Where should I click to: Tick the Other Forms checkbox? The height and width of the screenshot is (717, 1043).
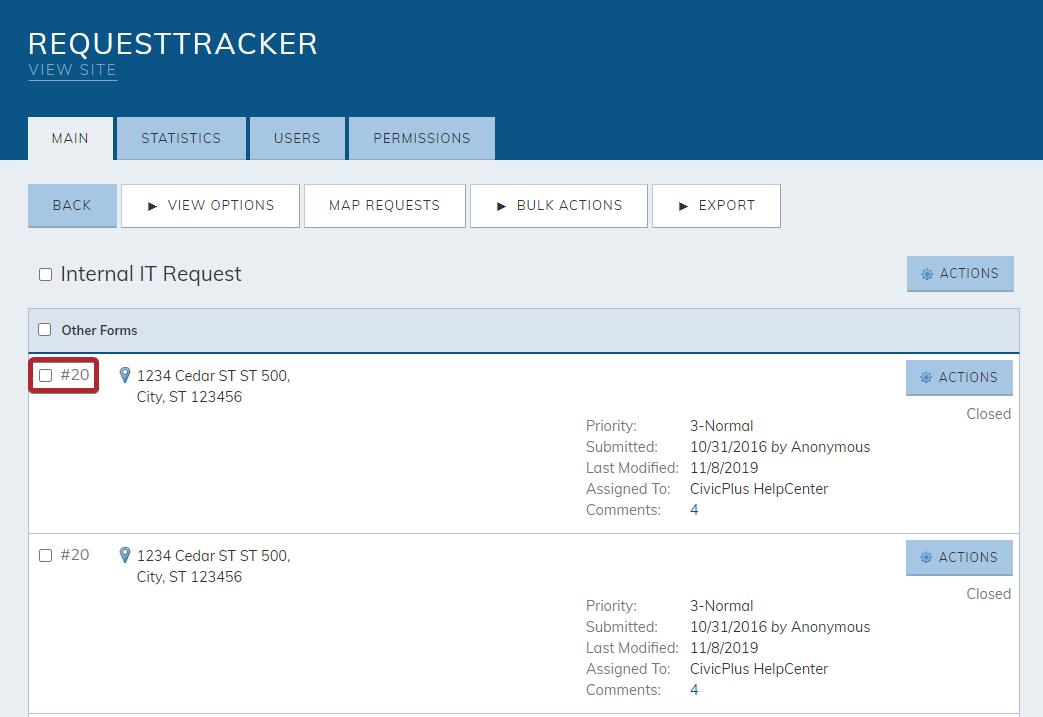[x=45, y=330]
